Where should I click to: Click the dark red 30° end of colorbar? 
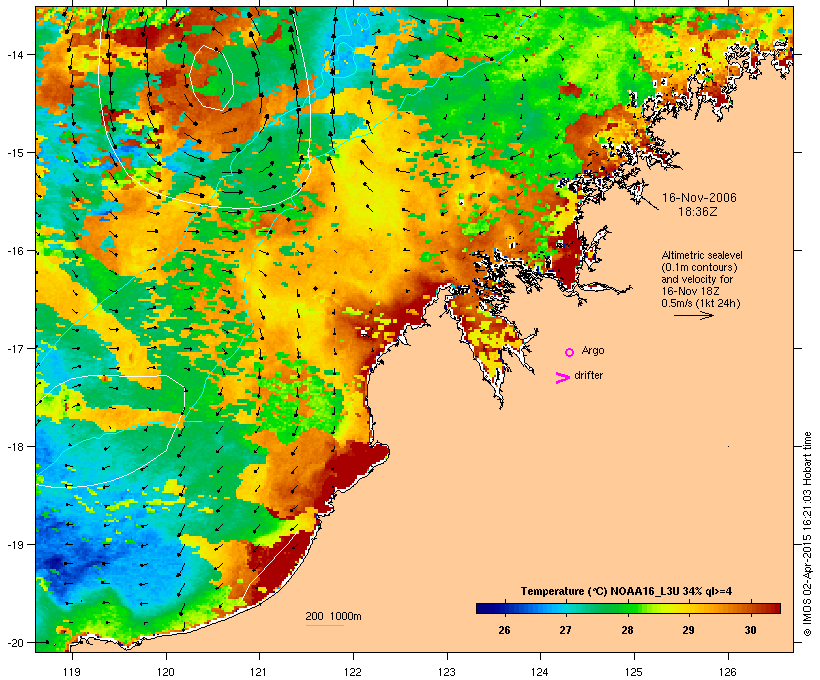tap(773, 608)
